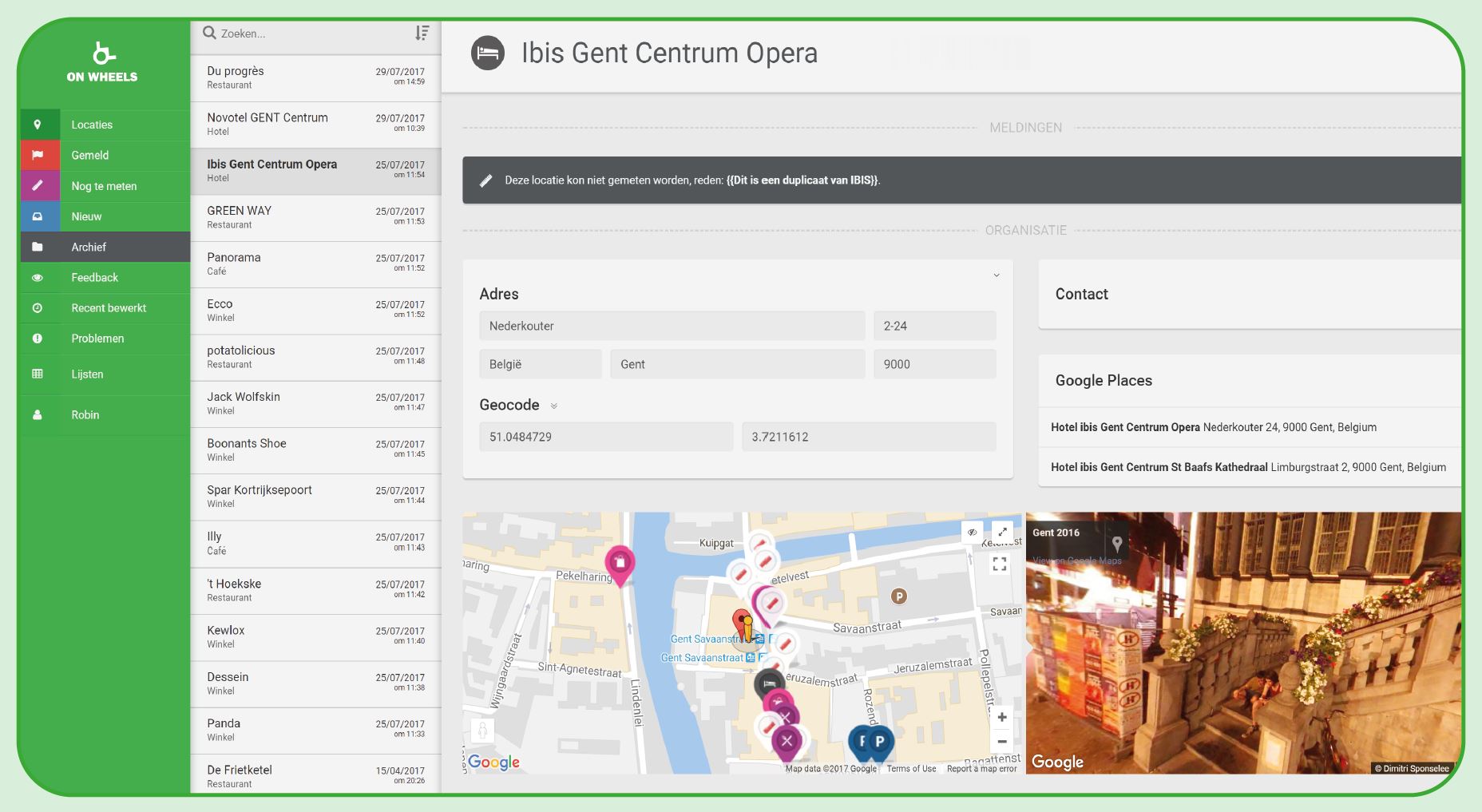This screenshot has width=1482, height=812.
Task: Select potatolicious restaurant in list
Action: (315, 358)
